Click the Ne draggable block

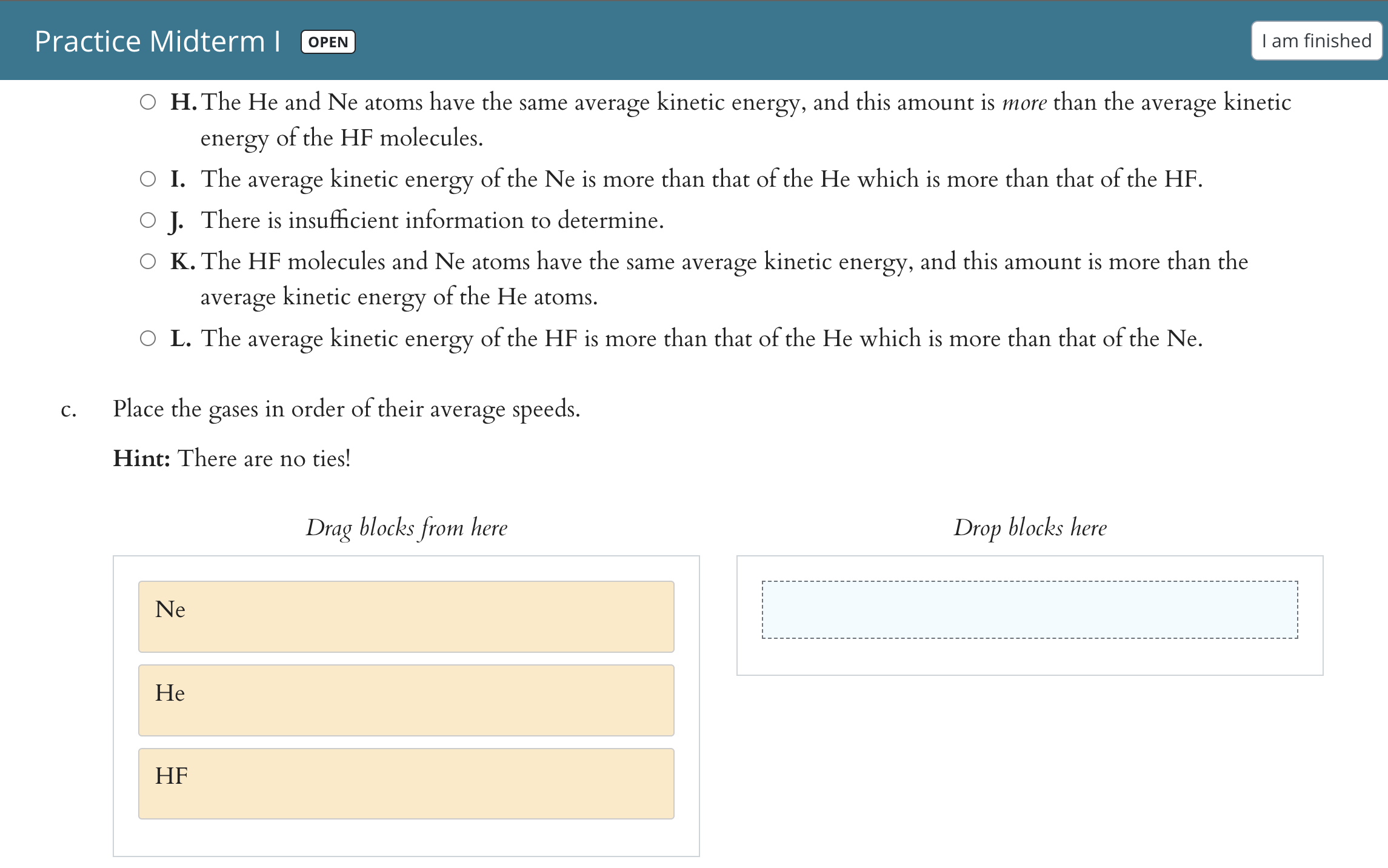click(406, 616)
